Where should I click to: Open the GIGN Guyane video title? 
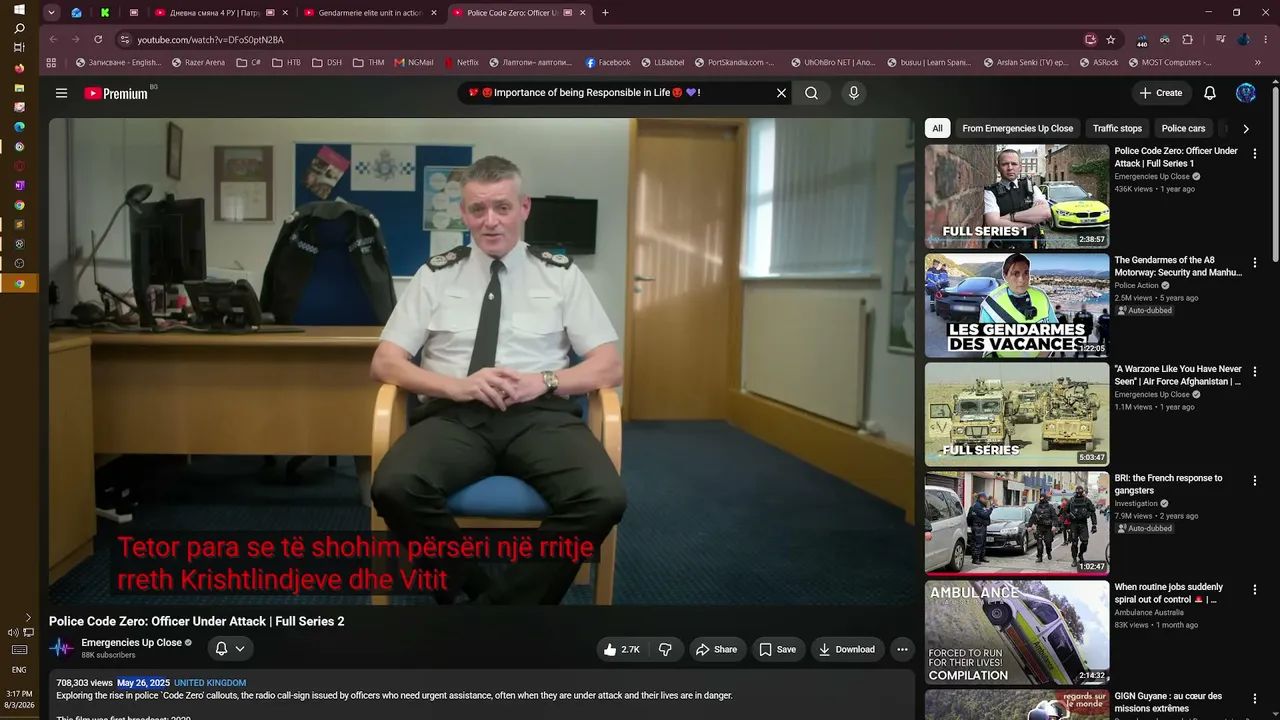click(1168, 702)
